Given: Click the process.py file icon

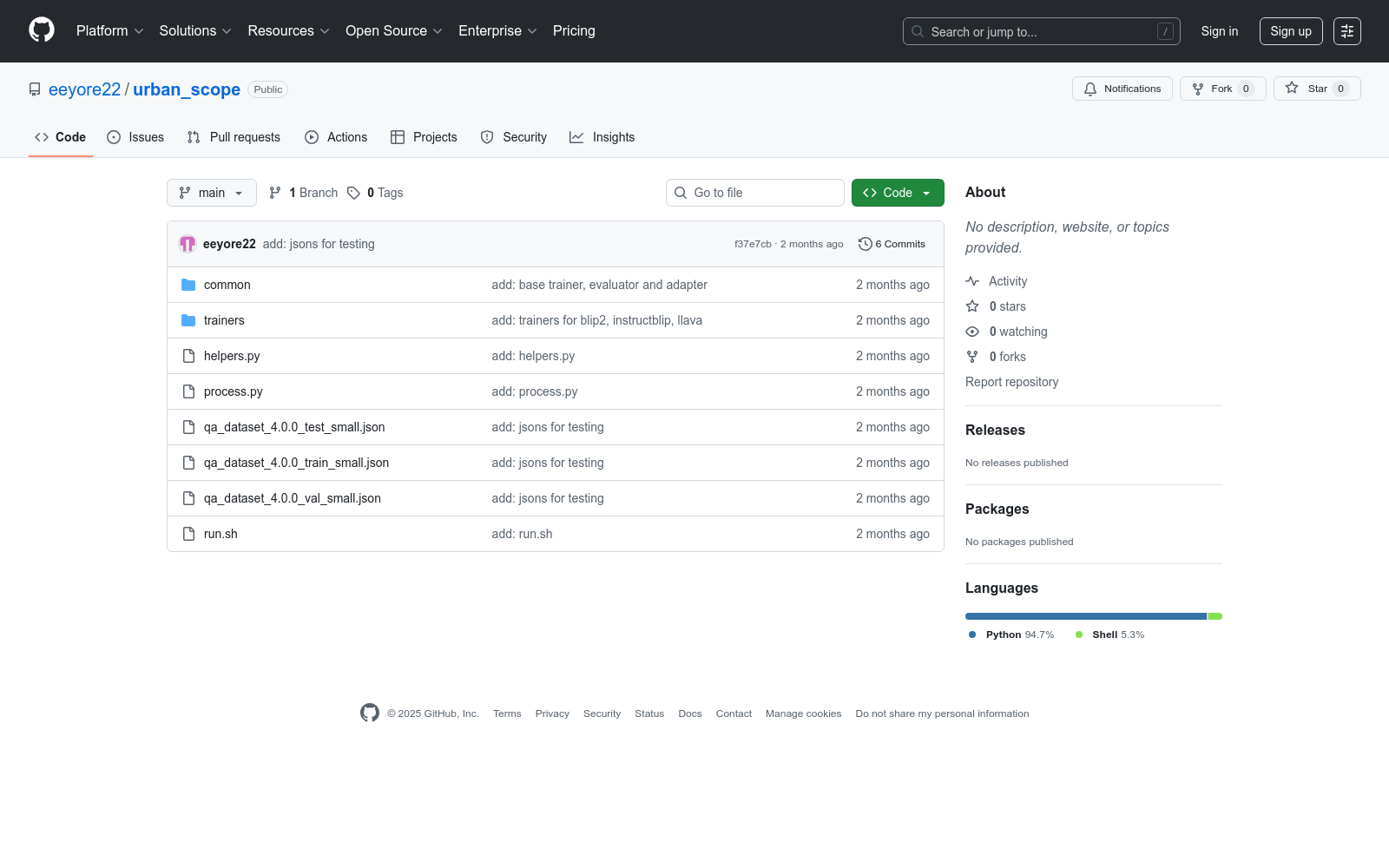Looking at the screenshot, I should click(x=188, y=391).
